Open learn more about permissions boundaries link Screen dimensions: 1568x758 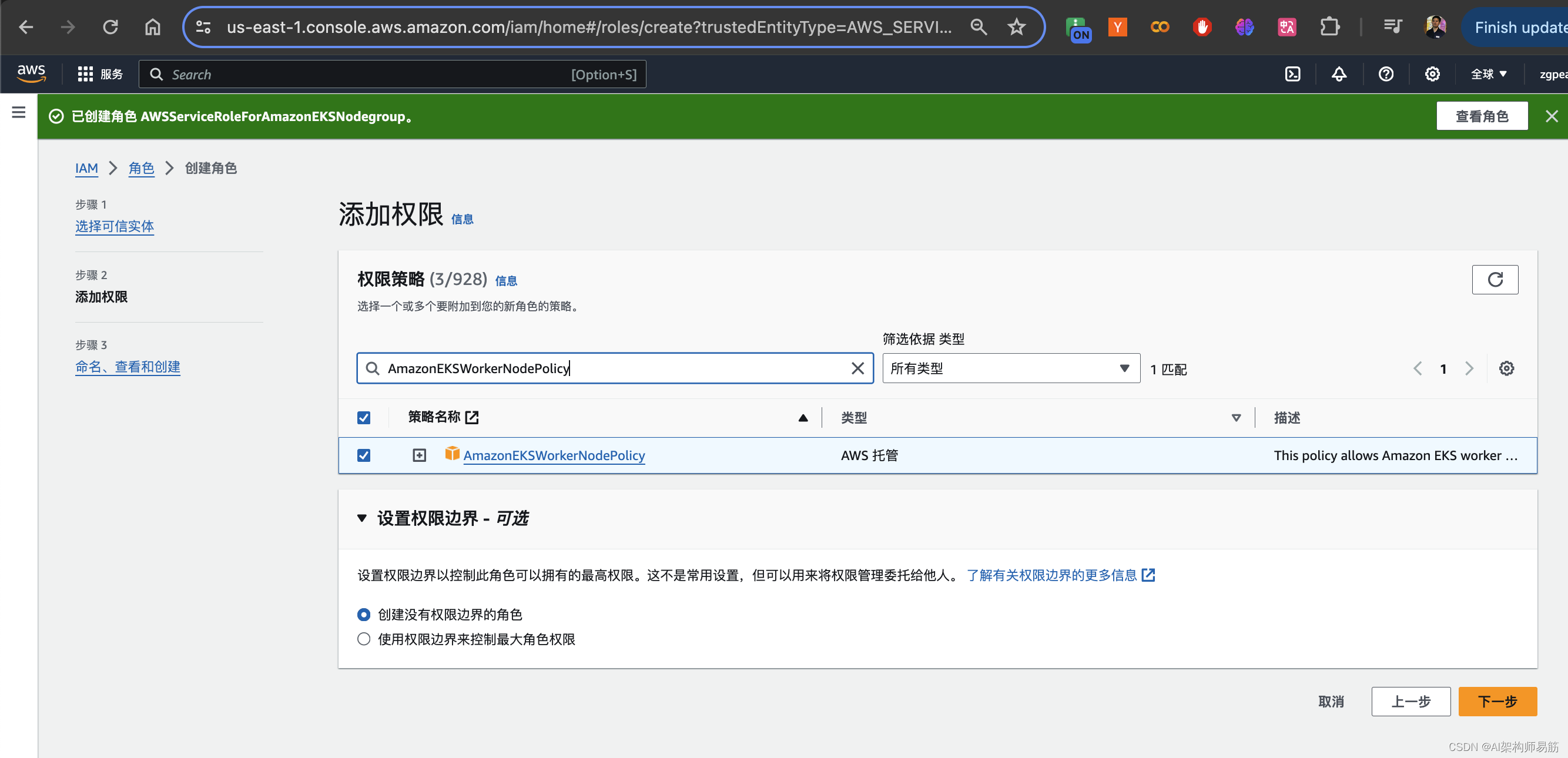tap(1060, 575)
